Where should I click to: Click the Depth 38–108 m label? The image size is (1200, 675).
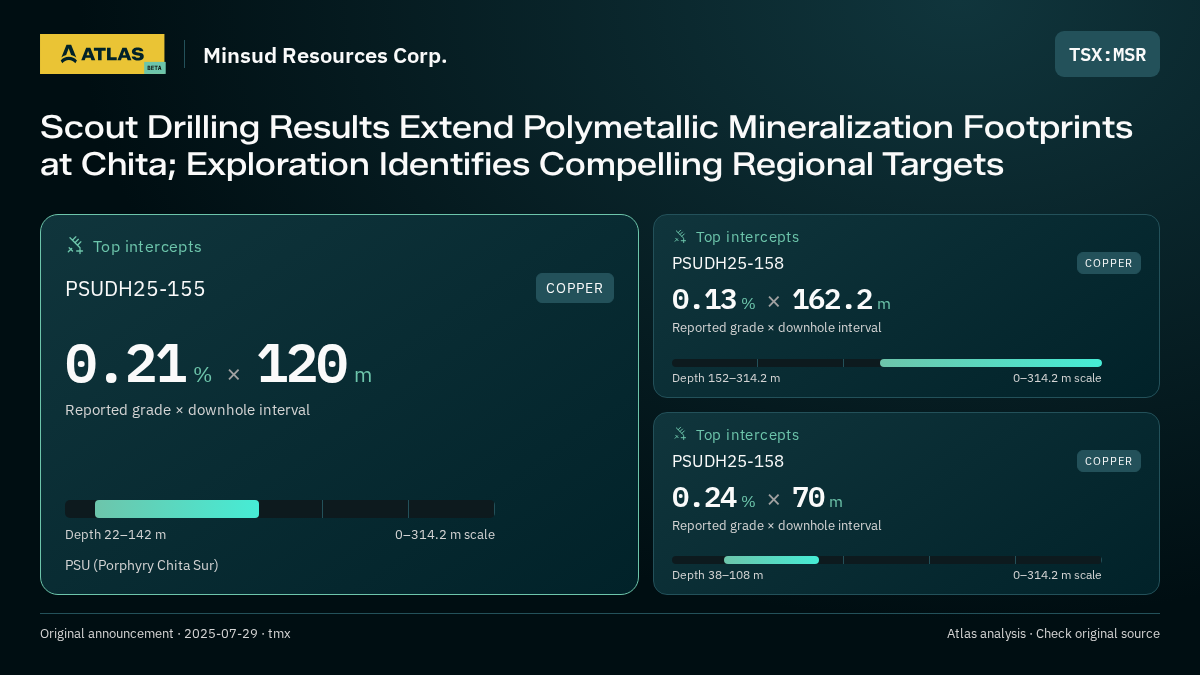tap(718, 575)
